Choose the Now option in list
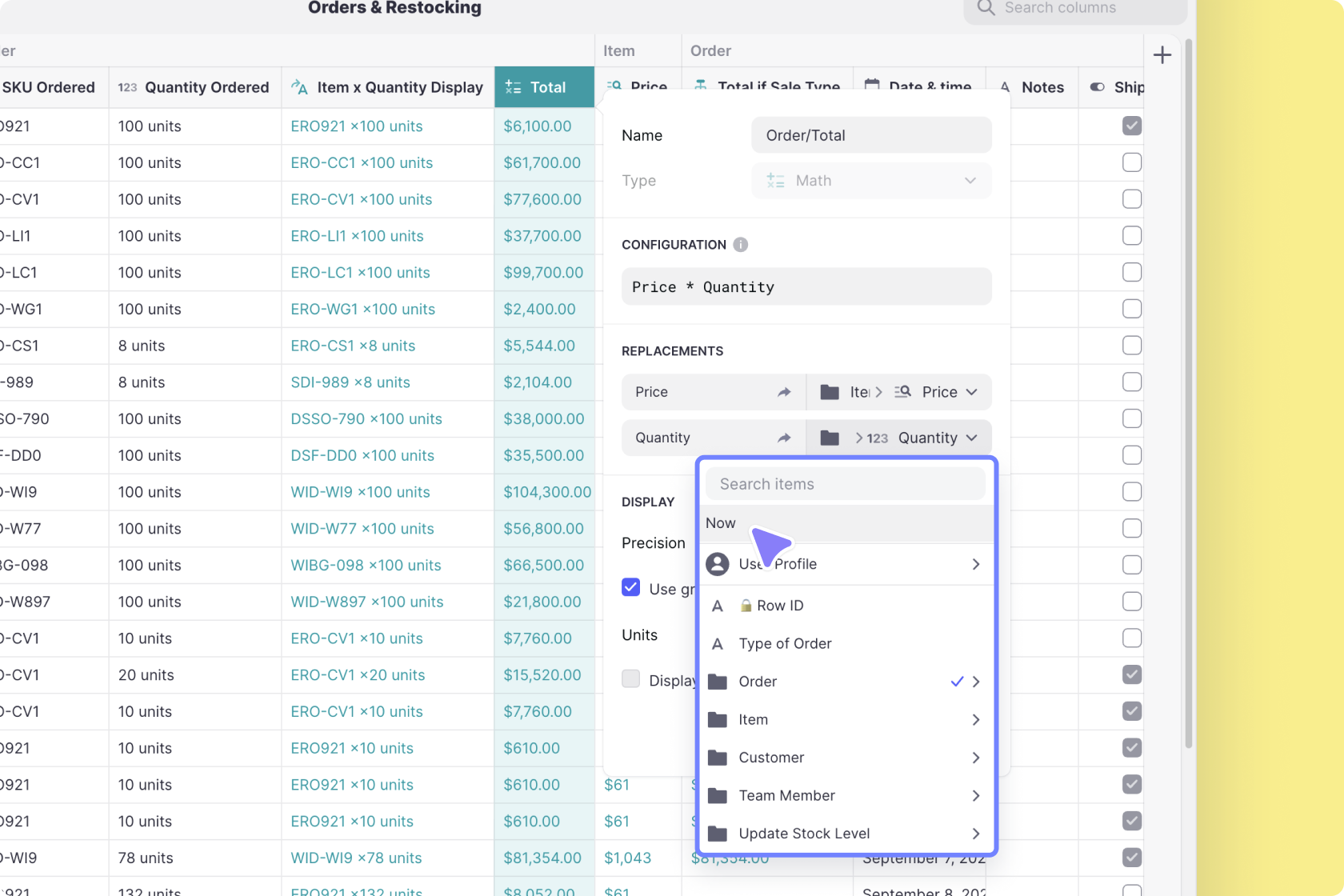This screenshot has height=896, width=1344. pyautogui.click(x=721, y=523)
